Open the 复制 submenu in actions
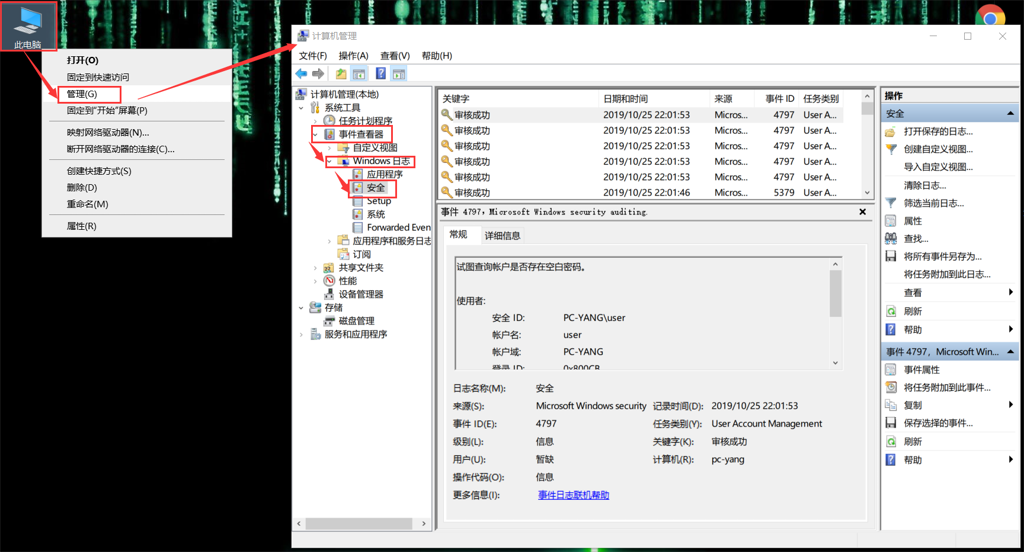 pyautogui.click(x=1011, y=405)
